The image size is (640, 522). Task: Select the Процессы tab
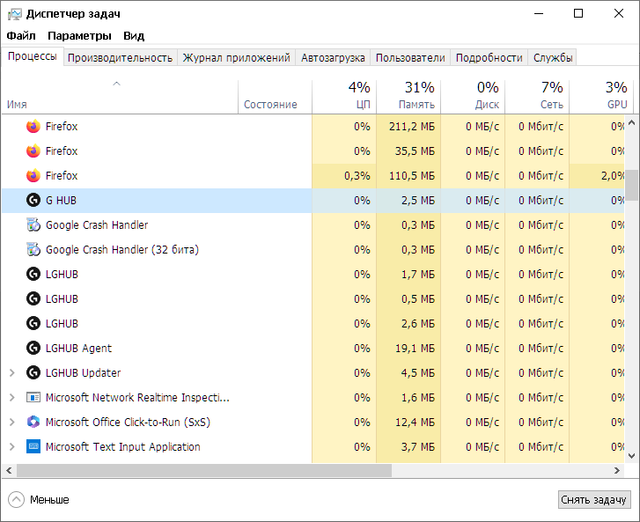[32, 56]
